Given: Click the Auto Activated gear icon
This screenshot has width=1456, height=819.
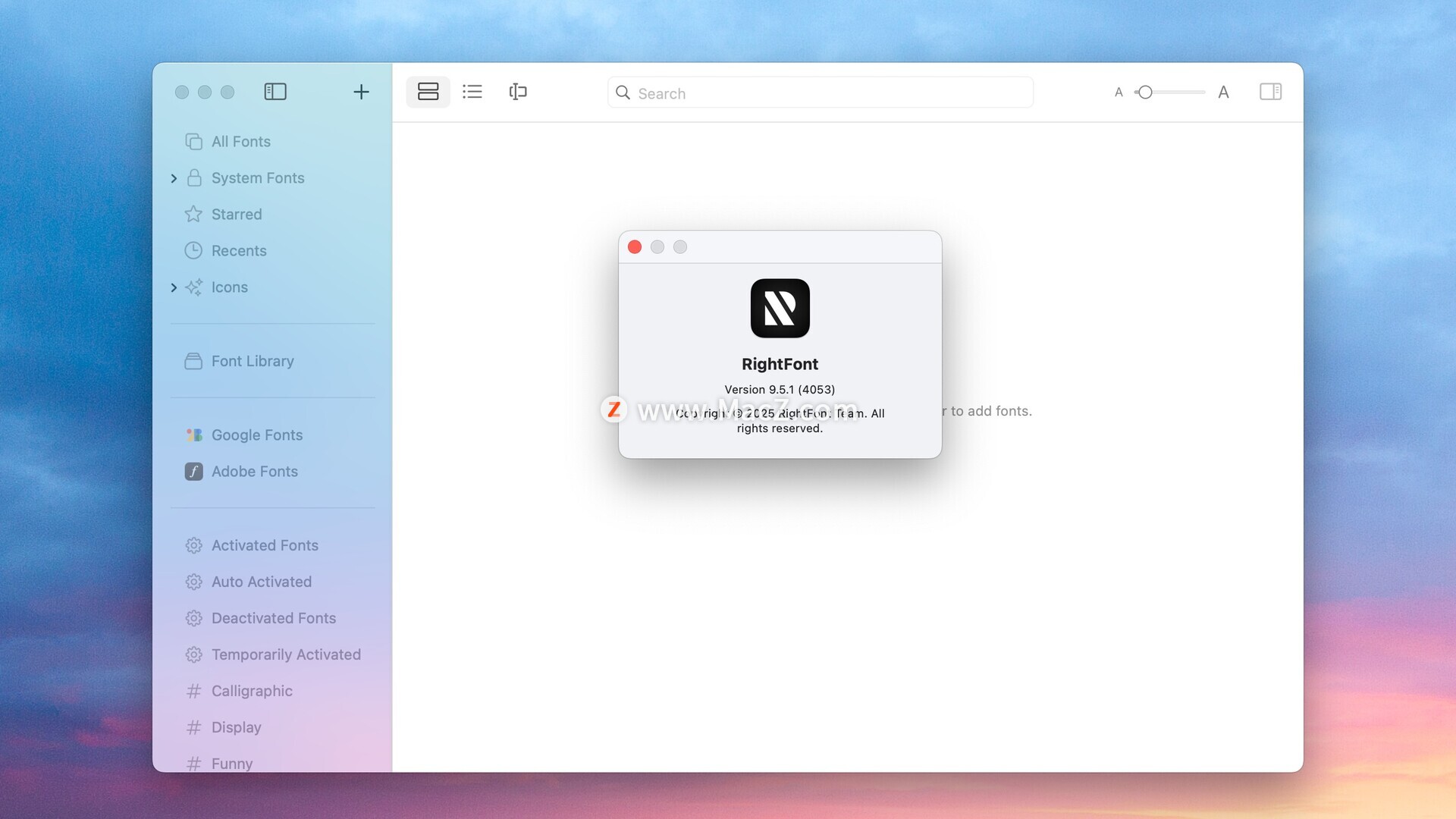Looking at the screenshot, I should point(193,582).
